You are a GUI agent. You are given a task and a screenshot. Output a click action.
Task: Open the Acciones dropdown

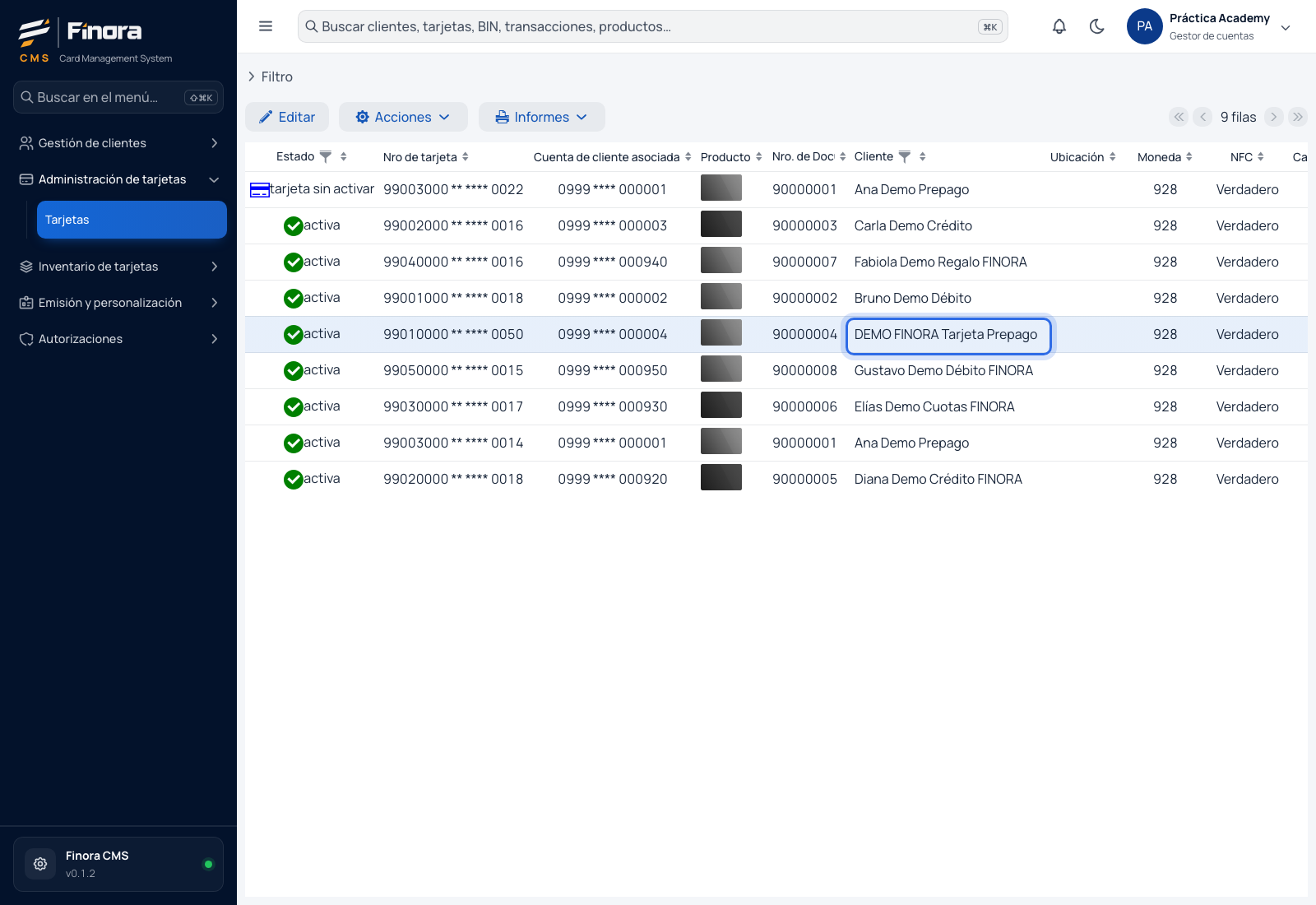[x=403, y=117]
